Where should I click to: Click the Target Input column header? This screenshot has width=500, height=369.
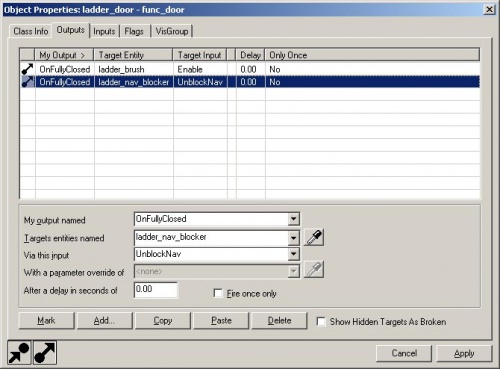click(200, 55)
